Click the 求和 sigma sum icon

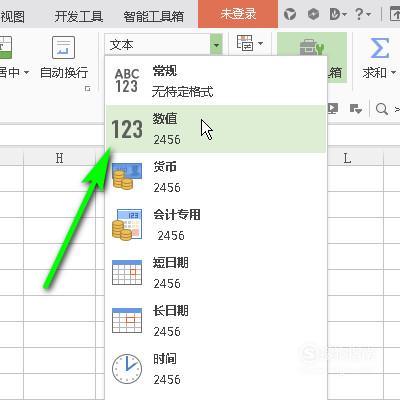(379, 48)
